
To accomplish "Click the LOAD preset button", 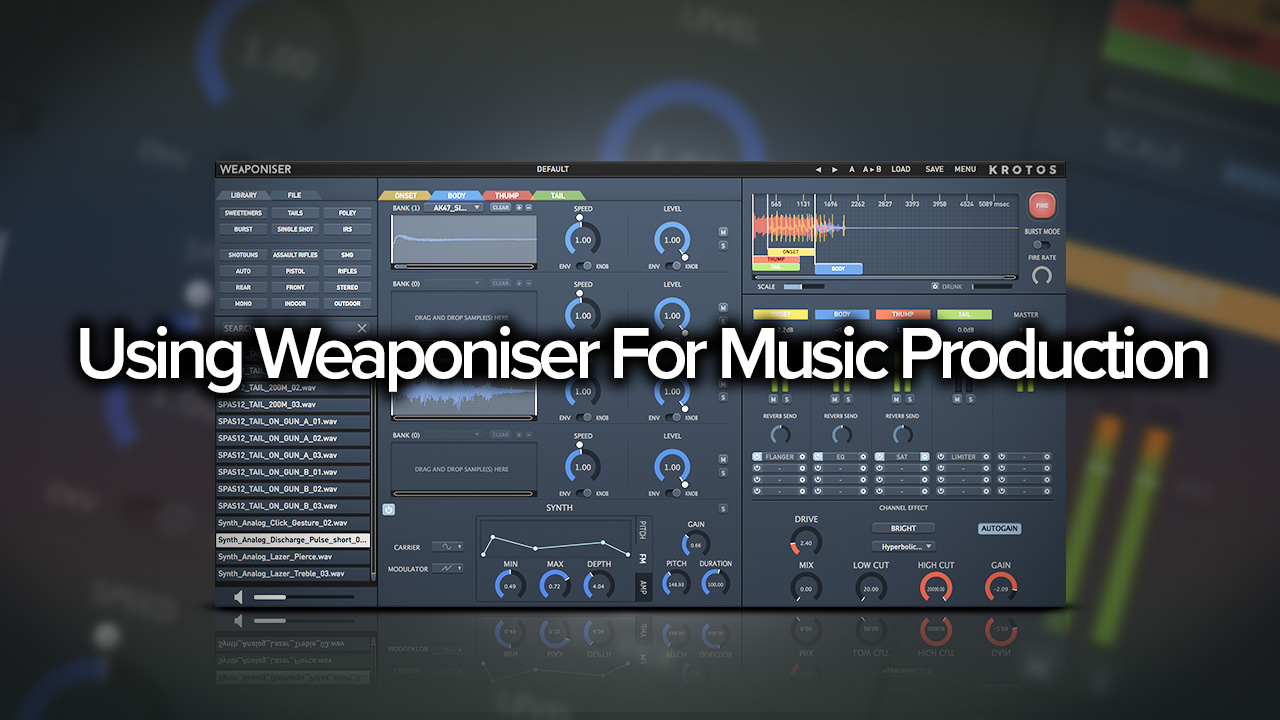I will (901, 169).
